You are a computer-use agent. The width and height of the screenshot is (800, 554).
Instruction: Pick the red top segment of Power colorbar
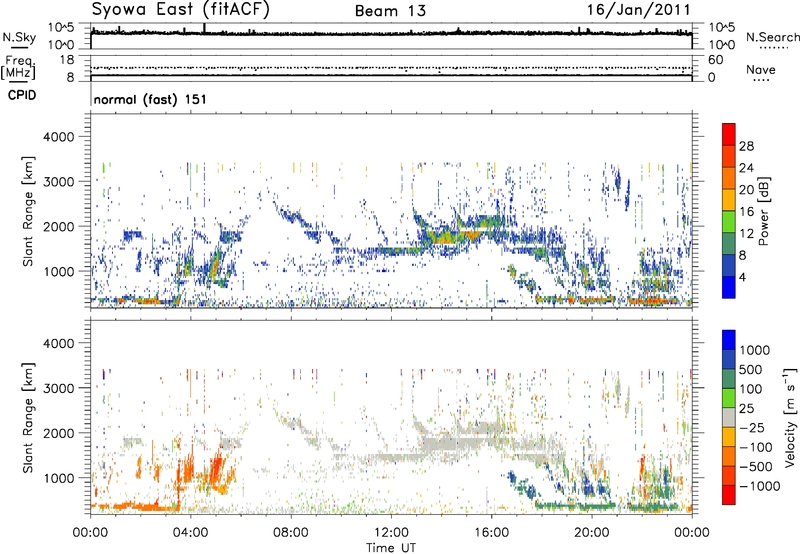729,135
